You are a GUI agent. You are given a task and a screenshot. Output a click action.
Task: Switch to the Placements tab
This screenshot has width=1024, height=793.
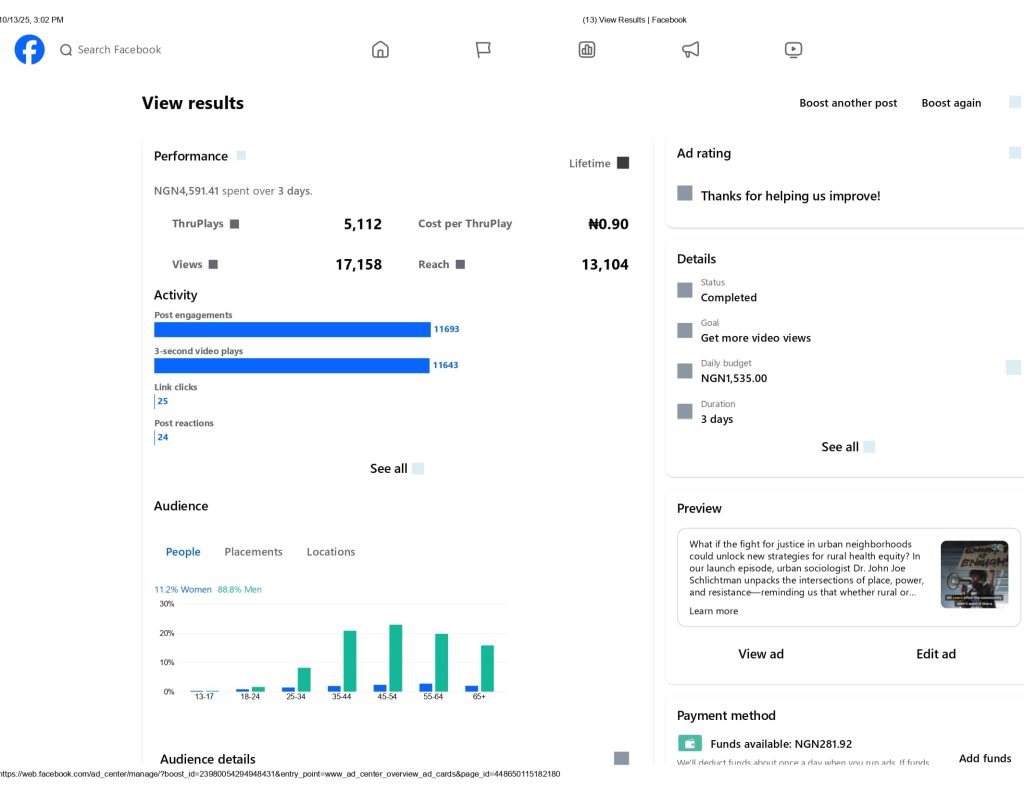(253, 552)
